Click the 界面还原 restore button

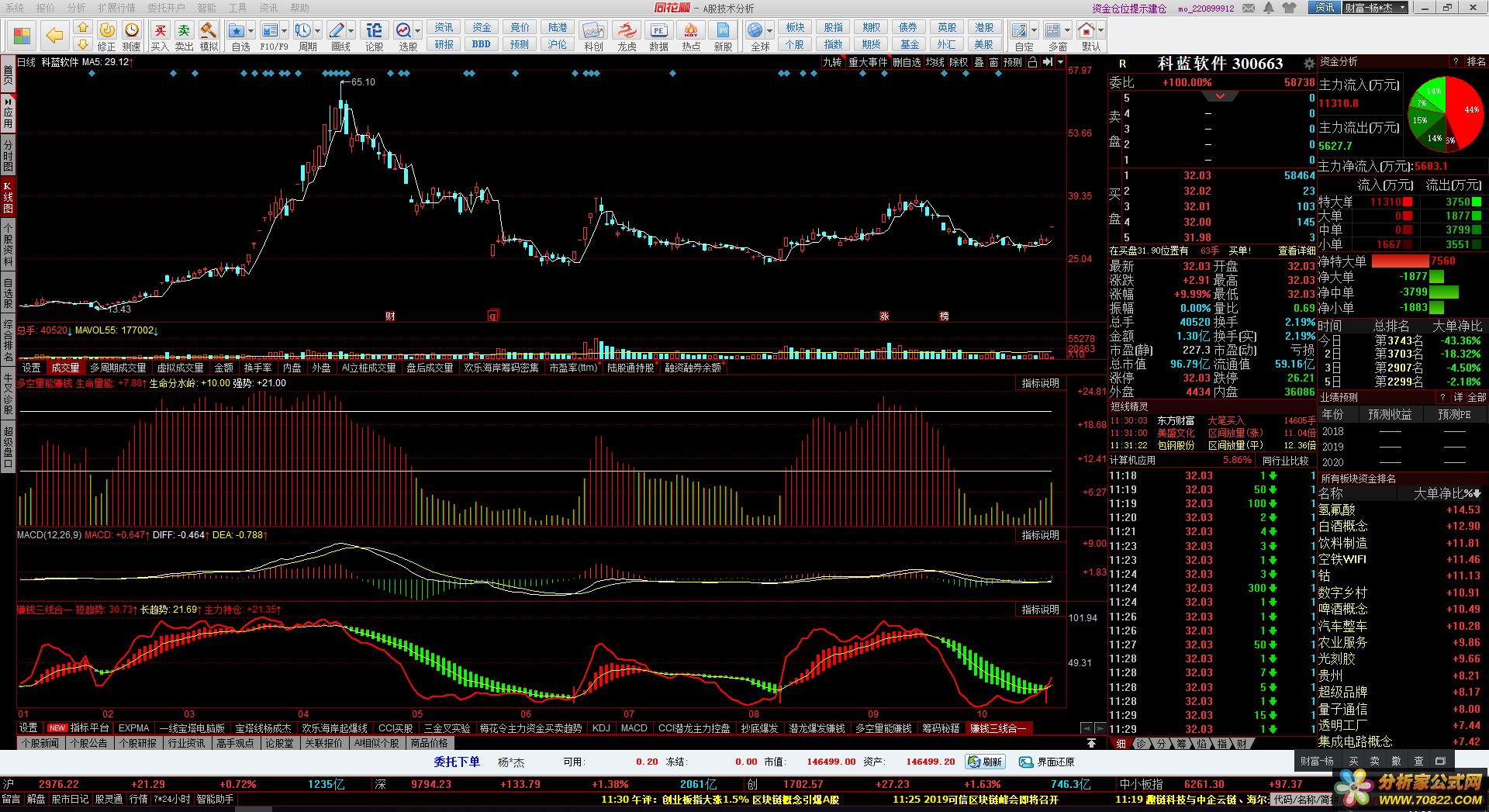coord(1048,762)
